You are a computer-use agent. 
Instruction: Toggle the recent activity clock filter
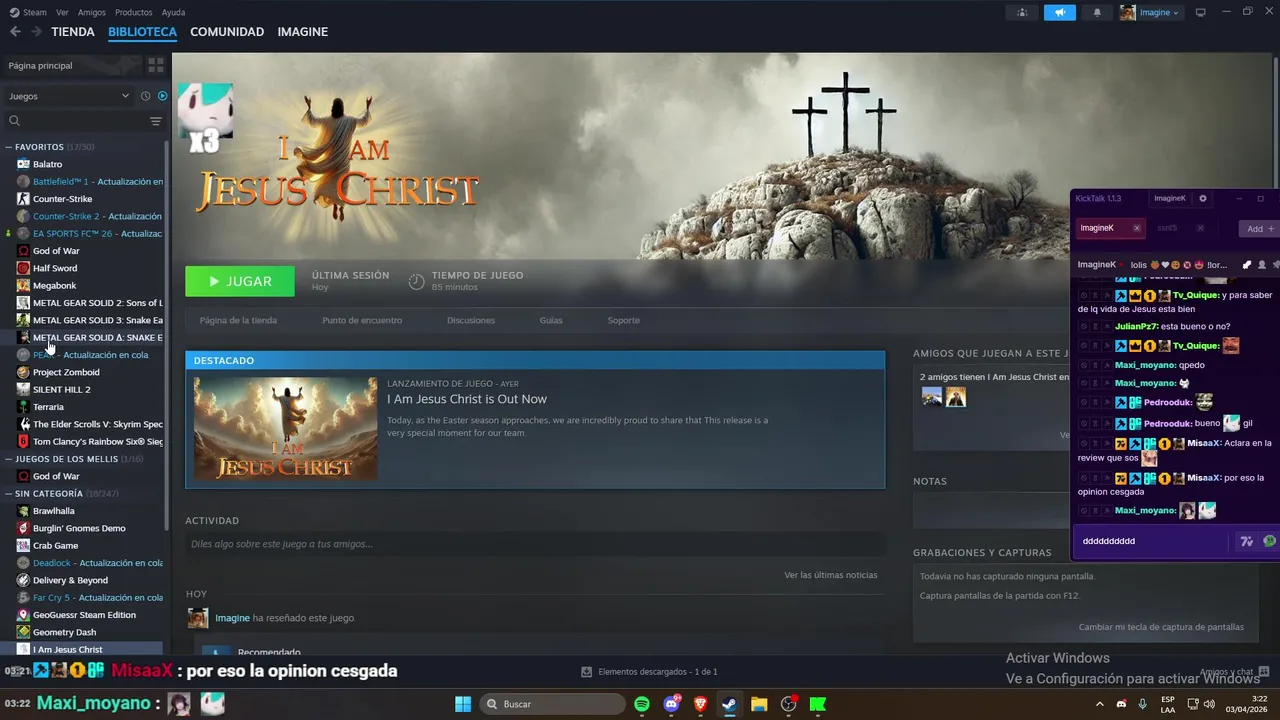[x=146, y=96]
